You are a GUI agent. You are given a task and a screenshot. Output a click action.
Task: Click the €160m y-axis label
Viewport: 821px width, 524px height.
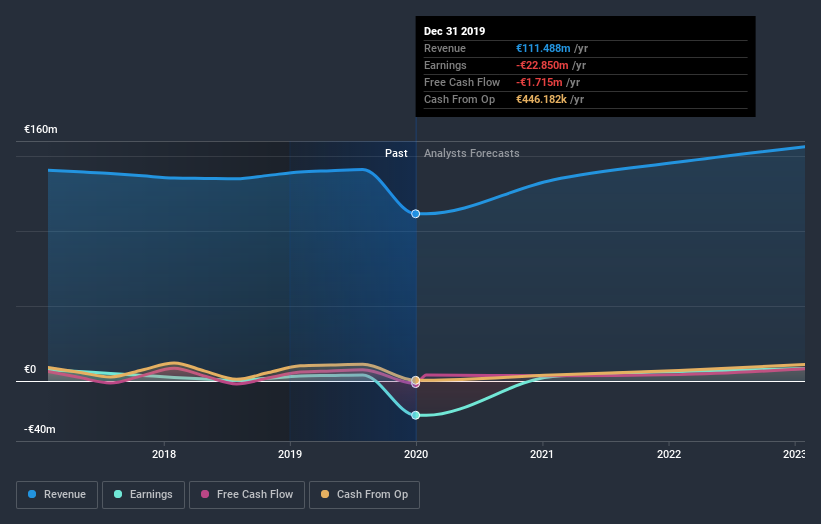coord(41,129)
